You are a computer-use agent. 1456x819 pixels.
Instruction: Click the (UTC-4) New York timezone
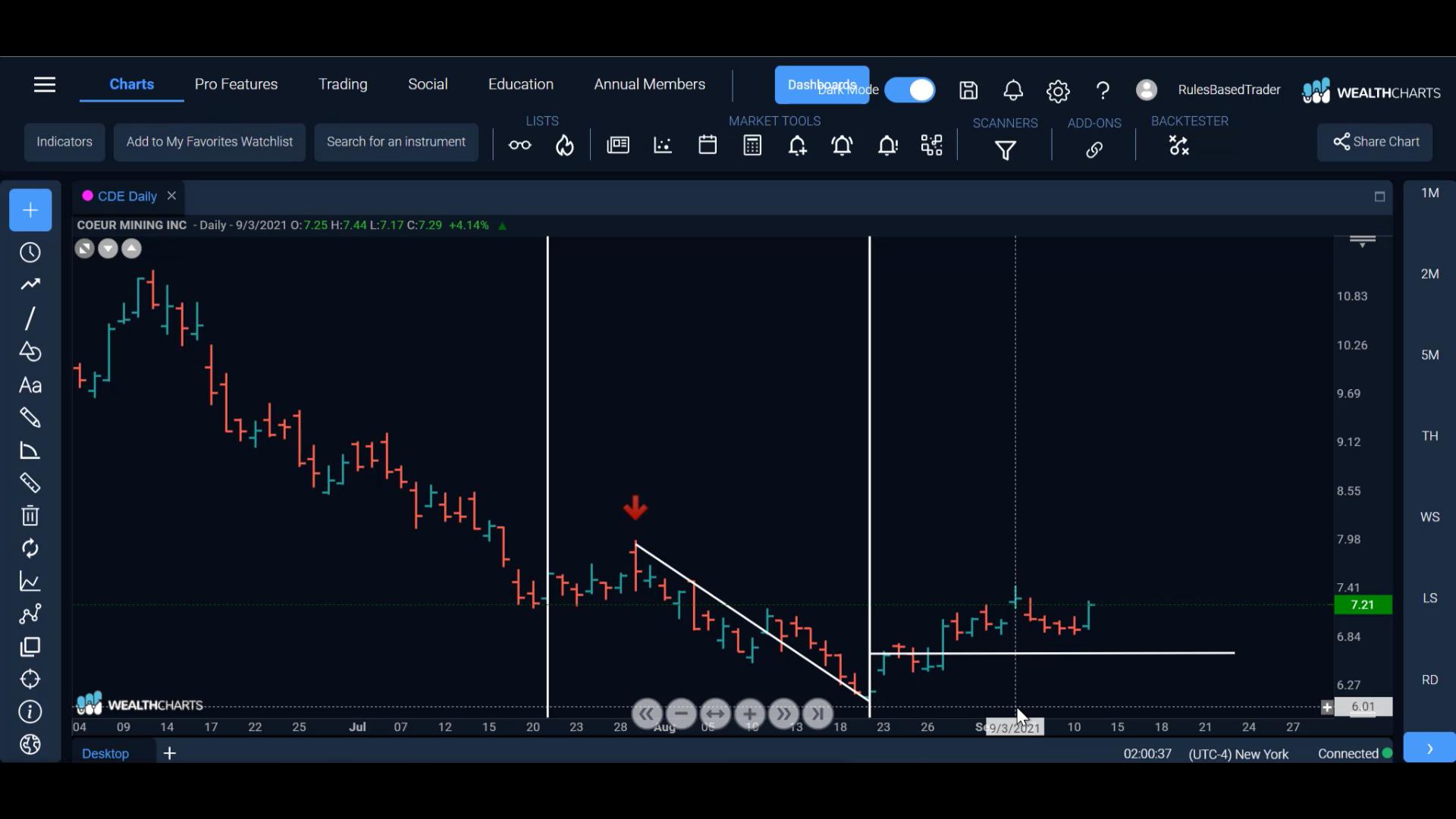pyautogui.click(x=1238, y=754)
